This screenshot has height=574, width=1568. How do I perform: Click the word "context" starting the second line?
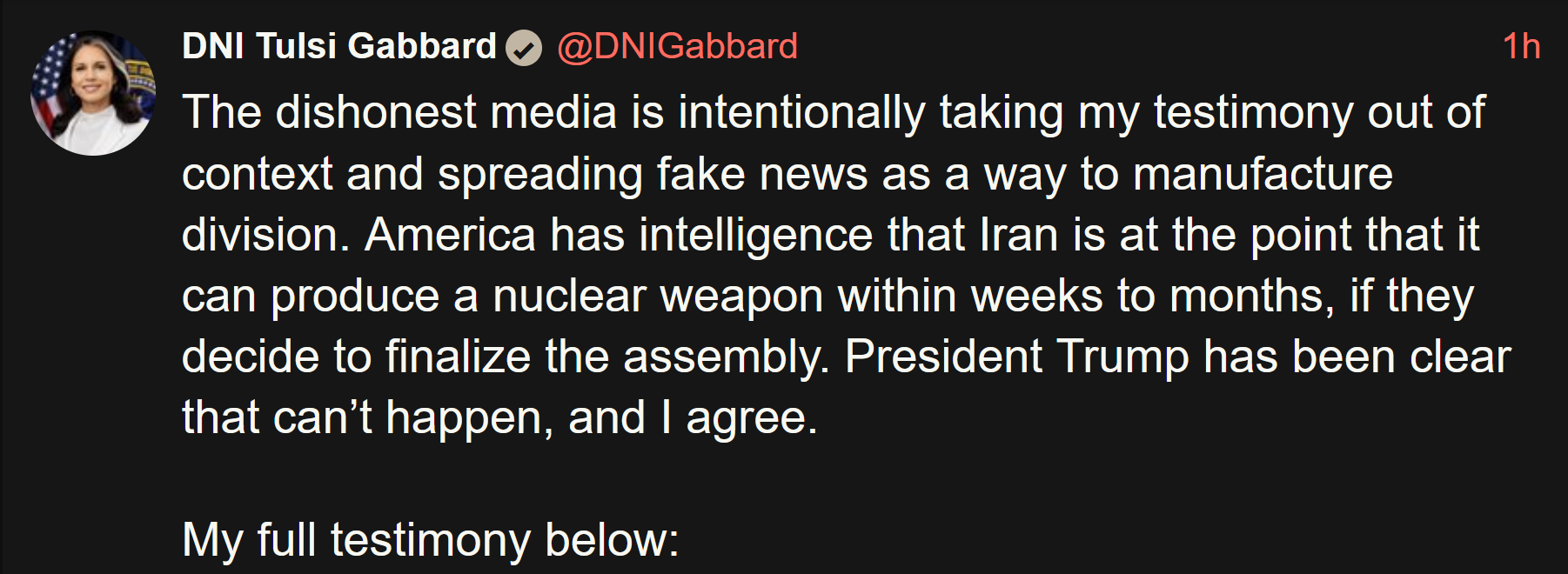click(x=257, y=174)
